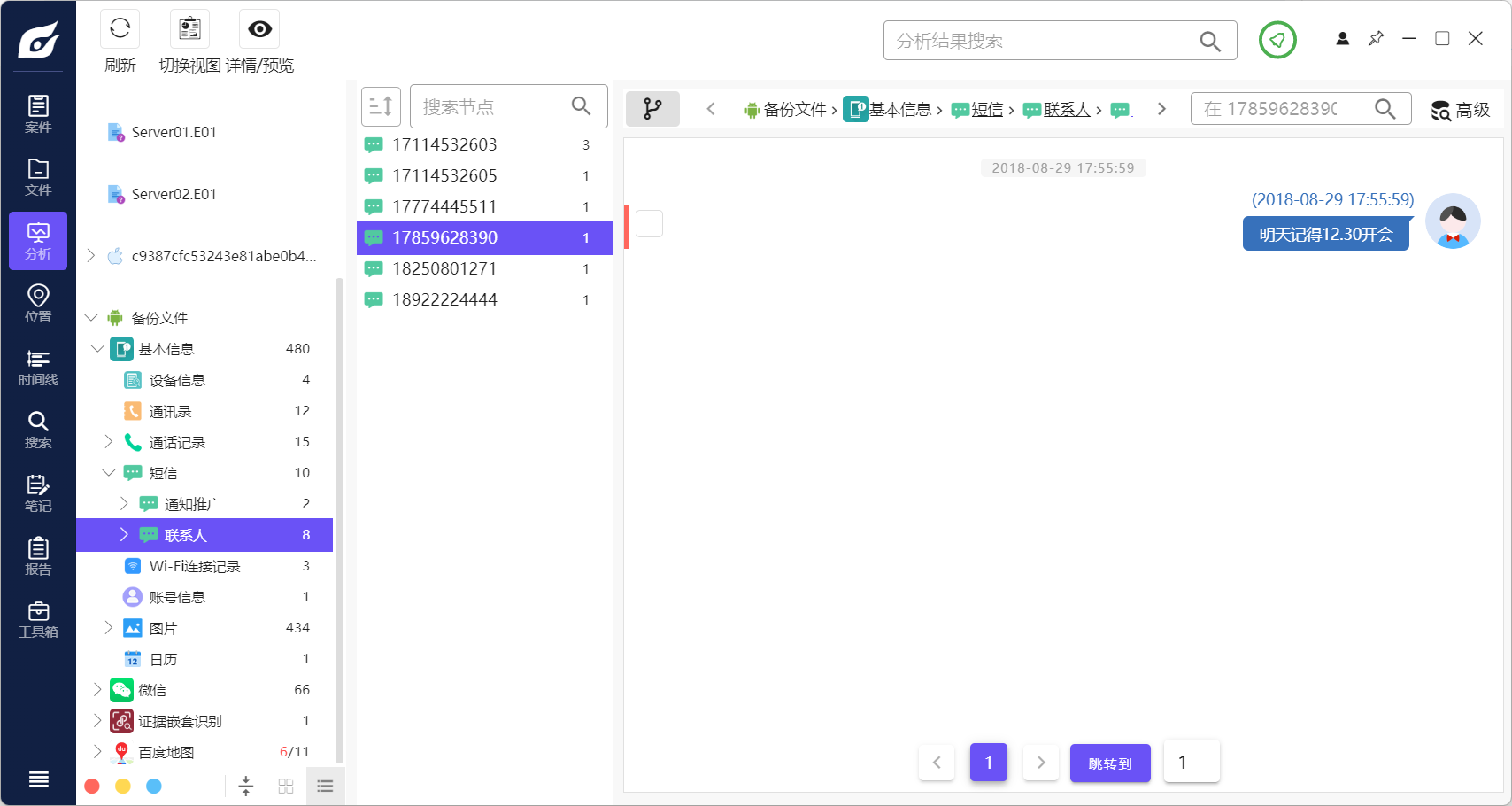Click the 详情/预览 eye icon
Image resolution: width=1512 pixels, height=806 pixels.
258,29
